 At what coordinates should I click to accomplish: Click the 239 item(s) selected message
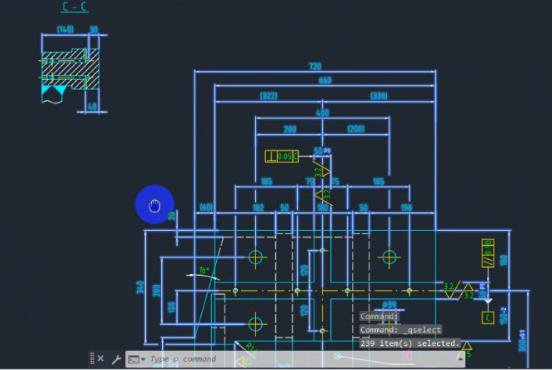click(x=410, y=343)
